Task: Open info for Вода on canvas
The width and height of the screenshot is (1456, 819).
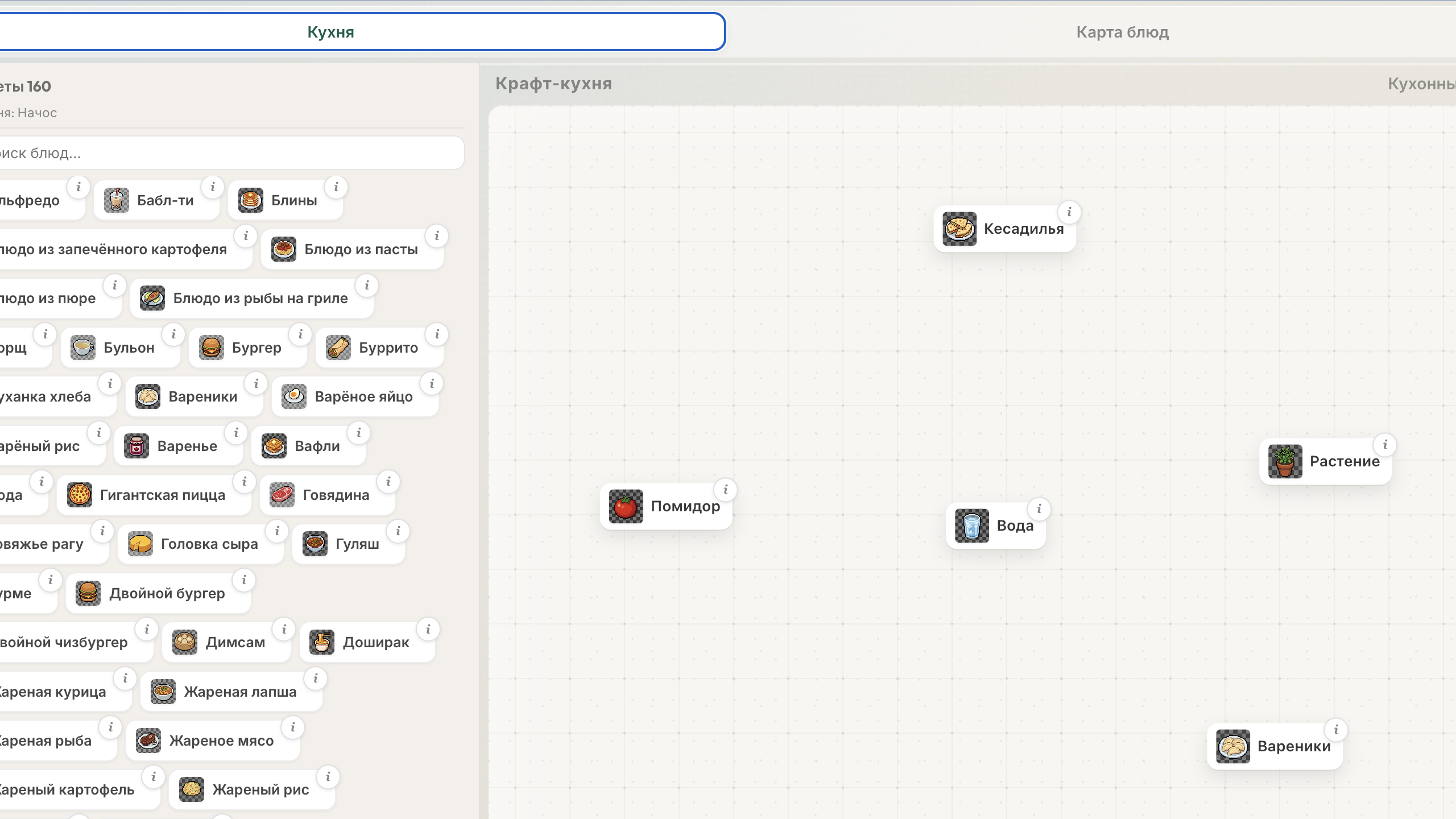Action: (1039, 509)
